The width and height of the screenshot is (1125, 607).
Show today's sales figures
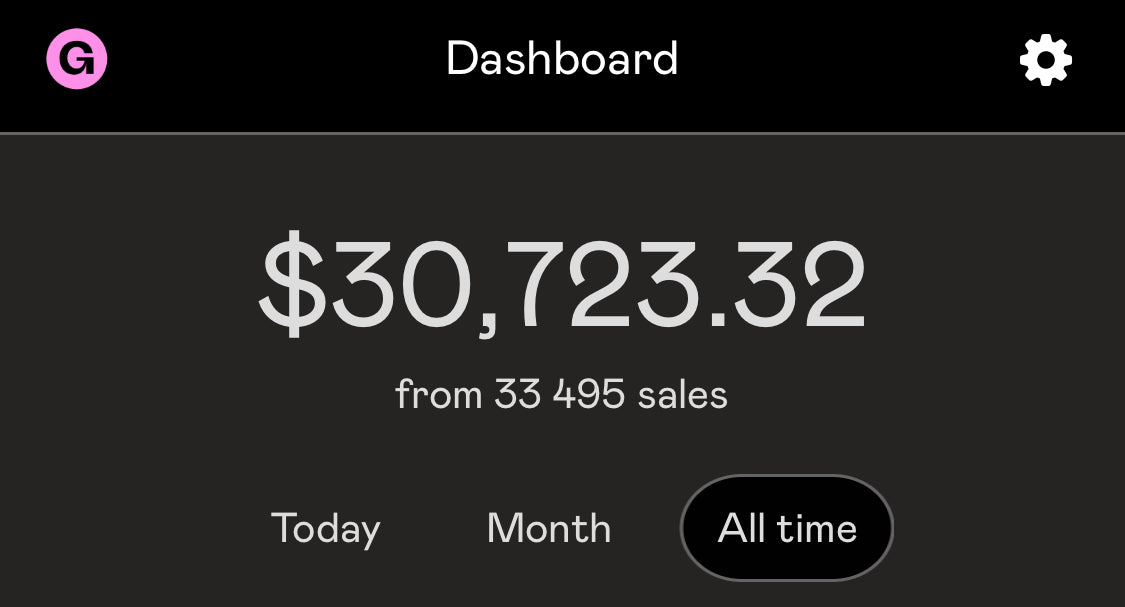(326, 528)
